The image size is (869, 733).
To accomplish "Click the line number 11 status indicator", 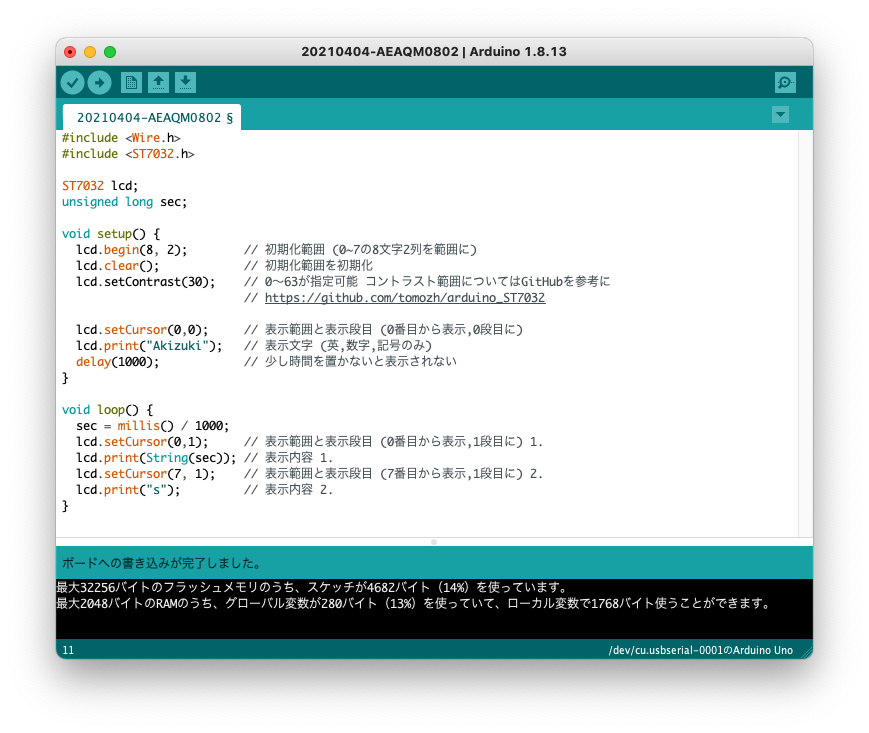I will pyautogui.click(x=66, y=649).
